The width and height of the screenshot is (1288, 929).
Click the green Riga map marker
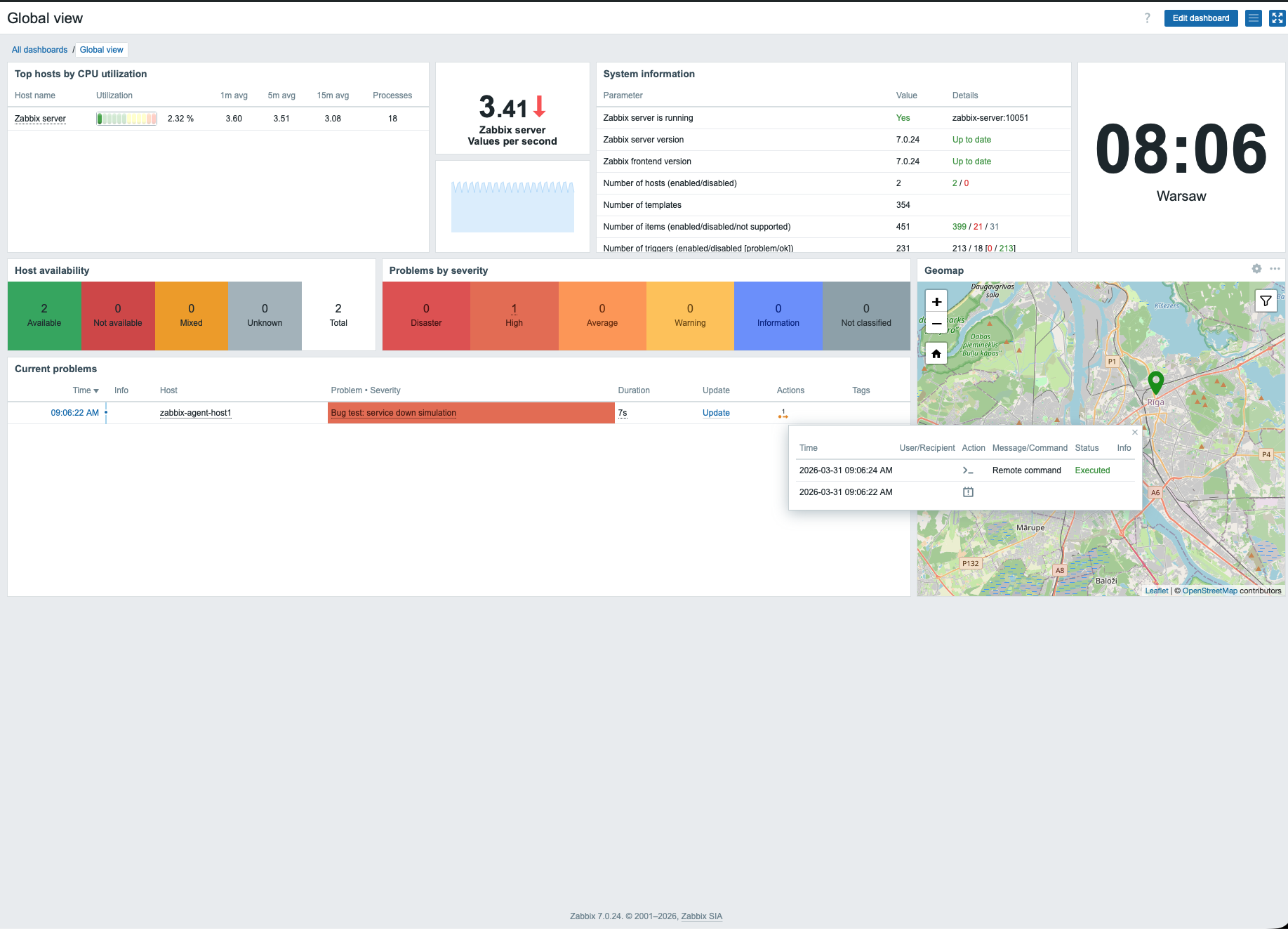point(1155,382)
